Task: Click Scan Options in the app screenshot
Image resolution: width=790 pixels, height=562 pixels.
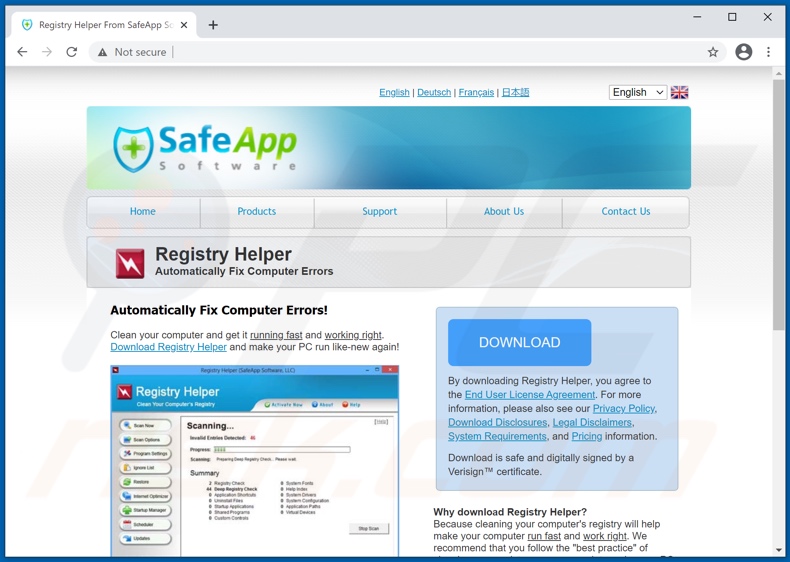Action: 145,440
